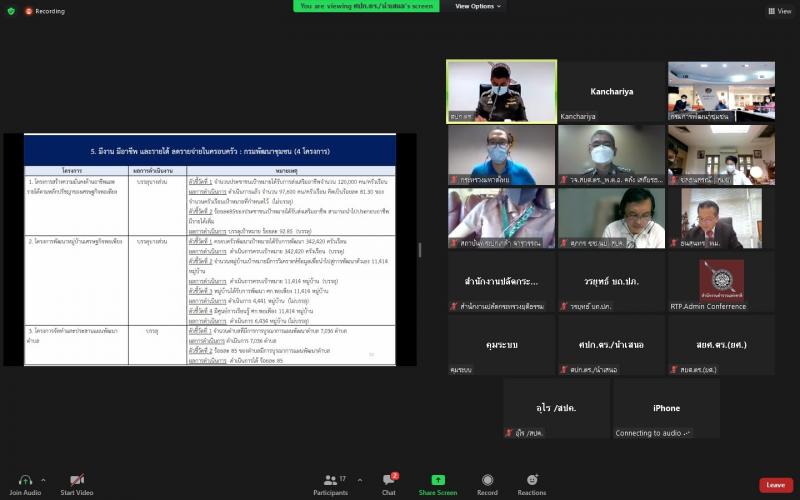This screenshot has height=500, width=800.
Task: Click 'Connecting to audio' status on iPhone tile
Action: pos(653,433)
